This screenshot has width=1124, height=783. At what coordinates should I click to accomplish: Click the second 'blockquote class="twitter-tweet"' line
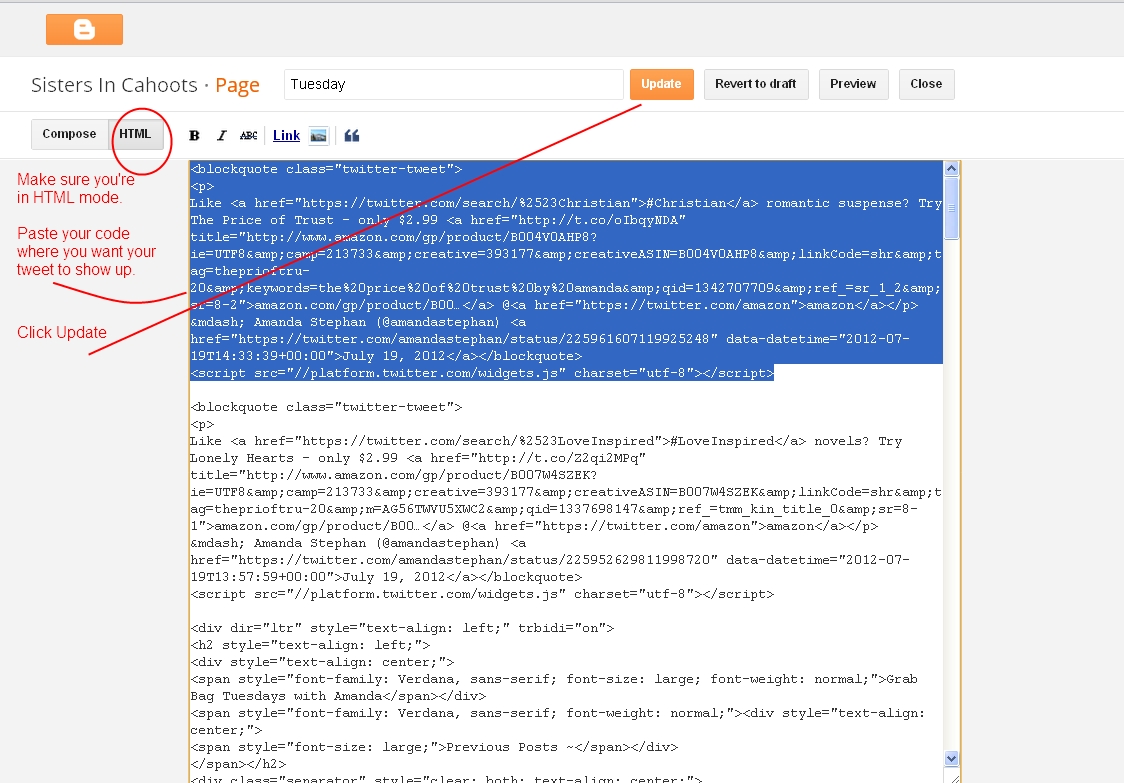pos(326,407)
